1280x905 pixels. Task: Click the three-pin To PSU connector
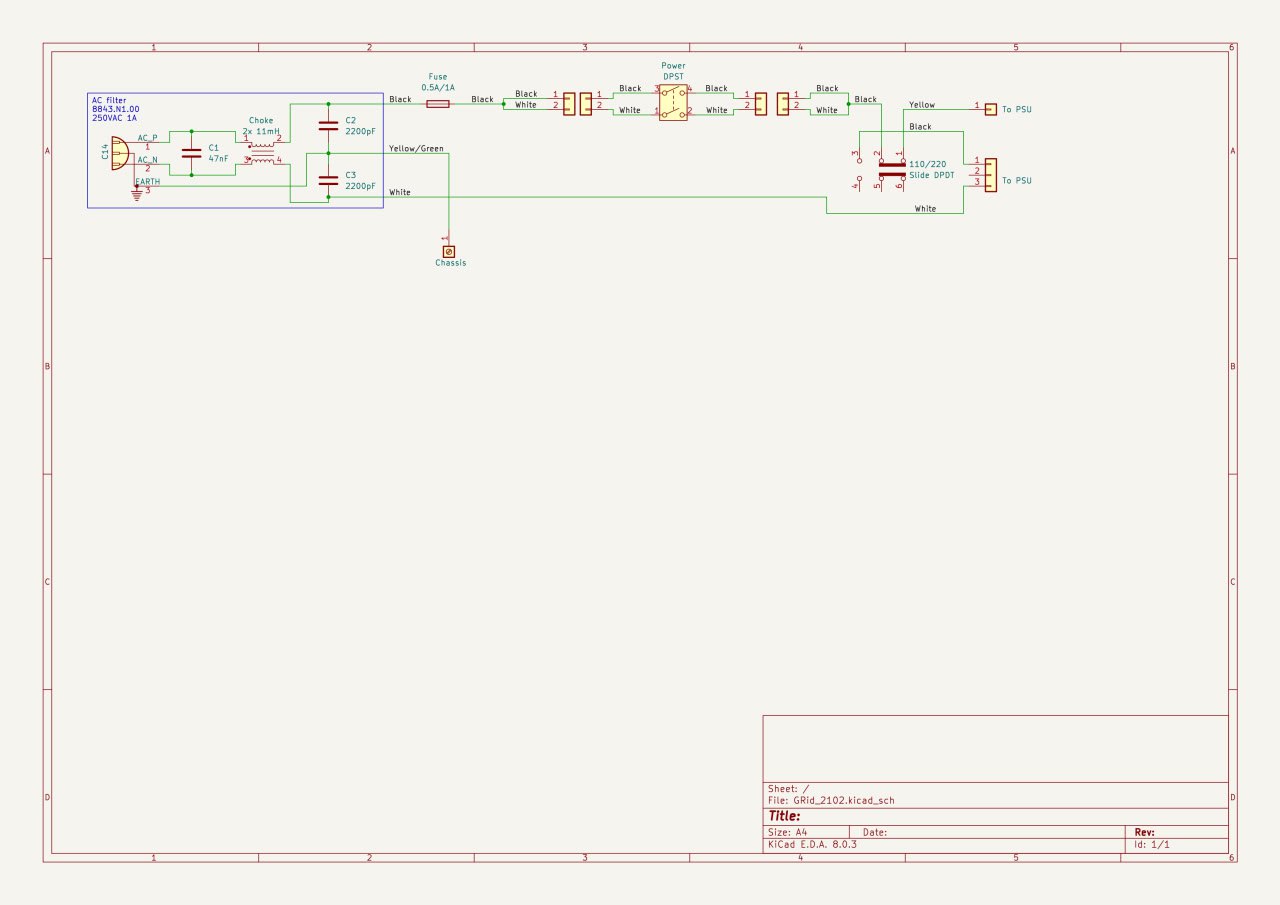coord(990,174)
